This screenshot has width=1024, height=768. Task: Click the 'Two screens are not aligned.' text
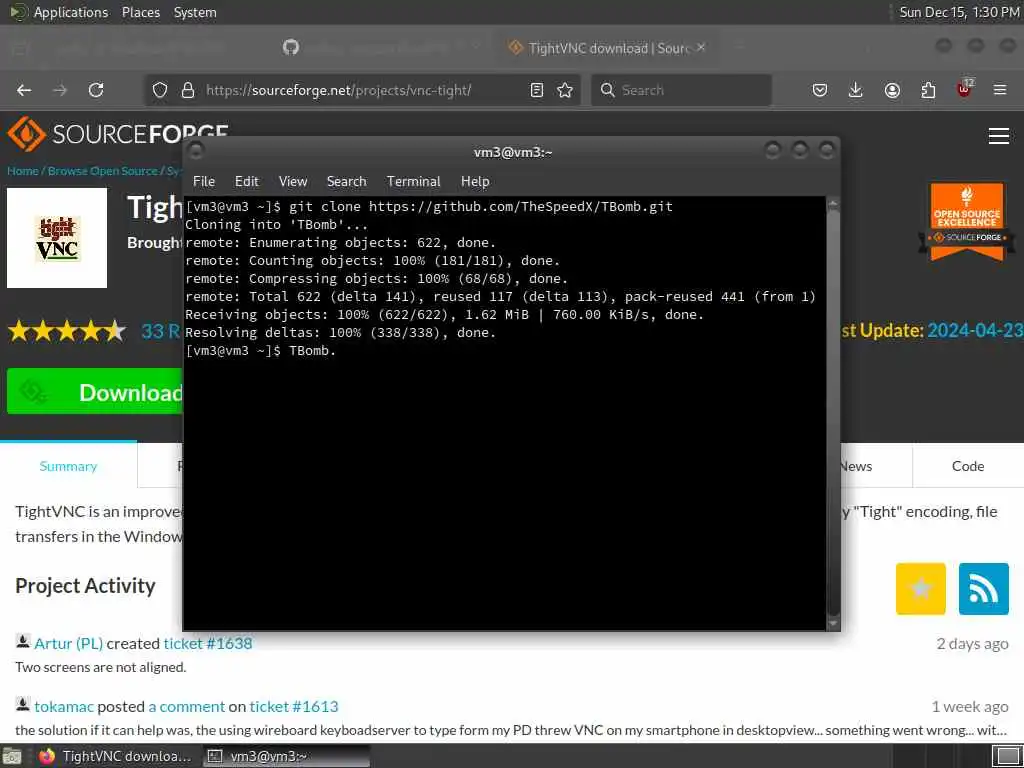[x=101, y=667]
